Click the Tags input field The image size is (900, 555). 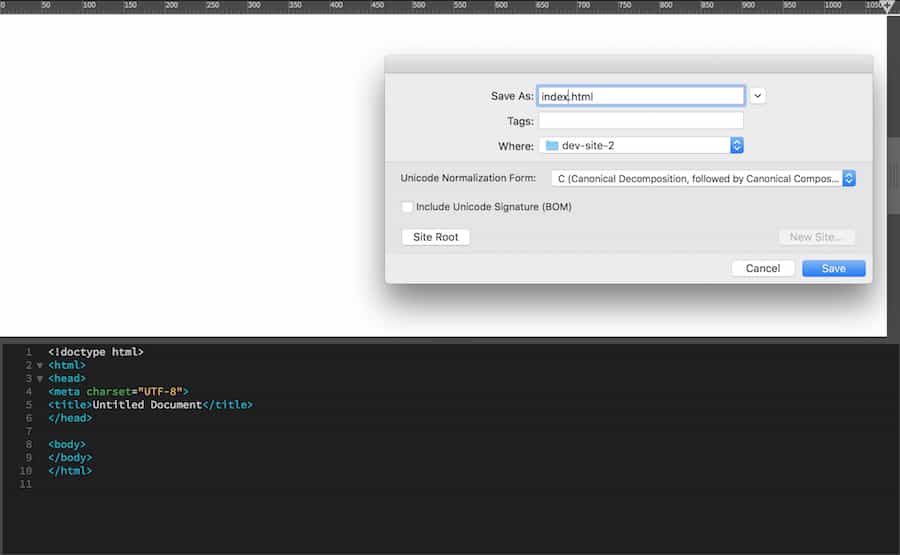click(x=640, y=121)
